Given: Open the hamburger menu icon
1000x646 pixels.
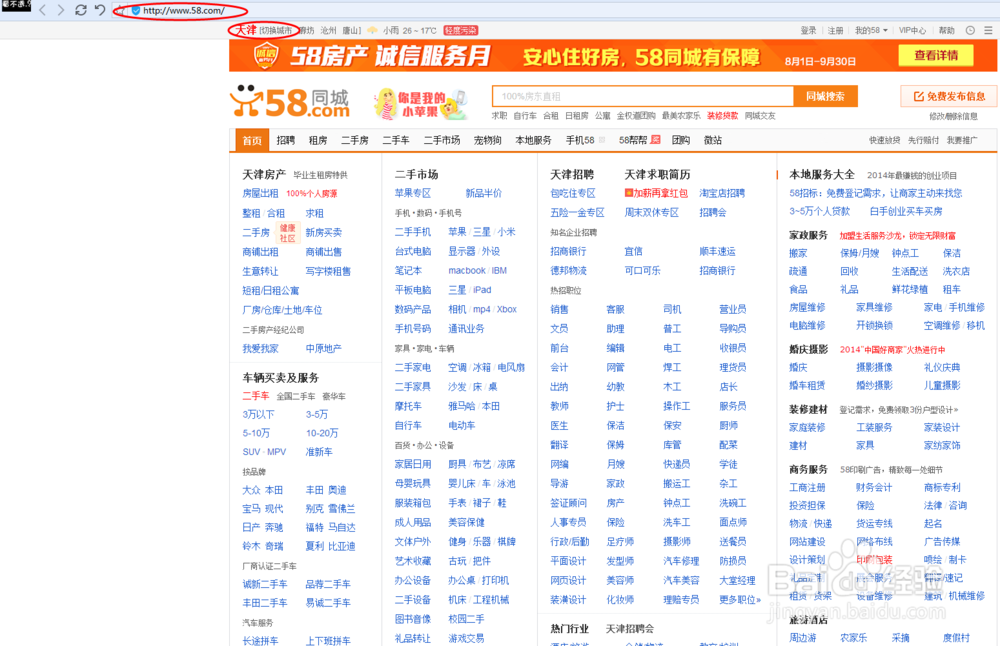Looking at the screenshot, I should point(988,31).
